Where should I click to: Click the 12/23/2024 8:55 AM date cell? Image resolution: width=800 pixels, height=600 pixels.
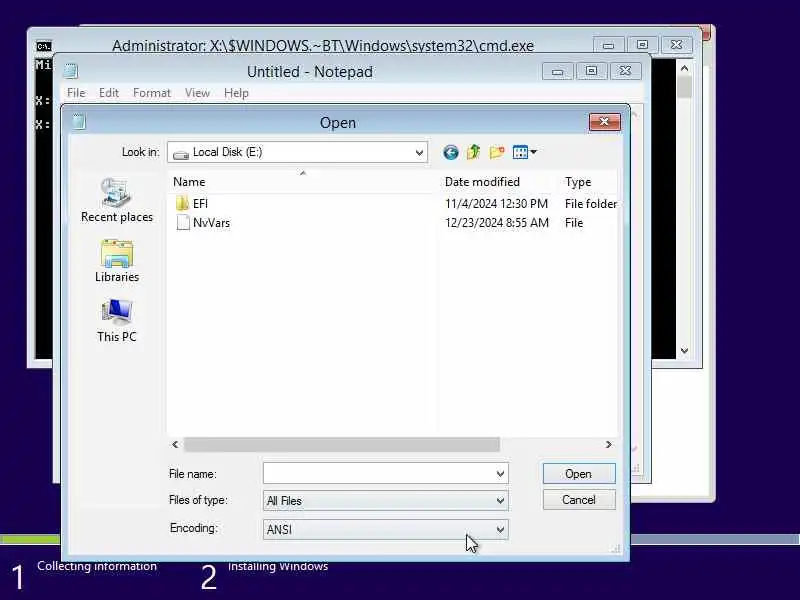(x=497, y=223)
